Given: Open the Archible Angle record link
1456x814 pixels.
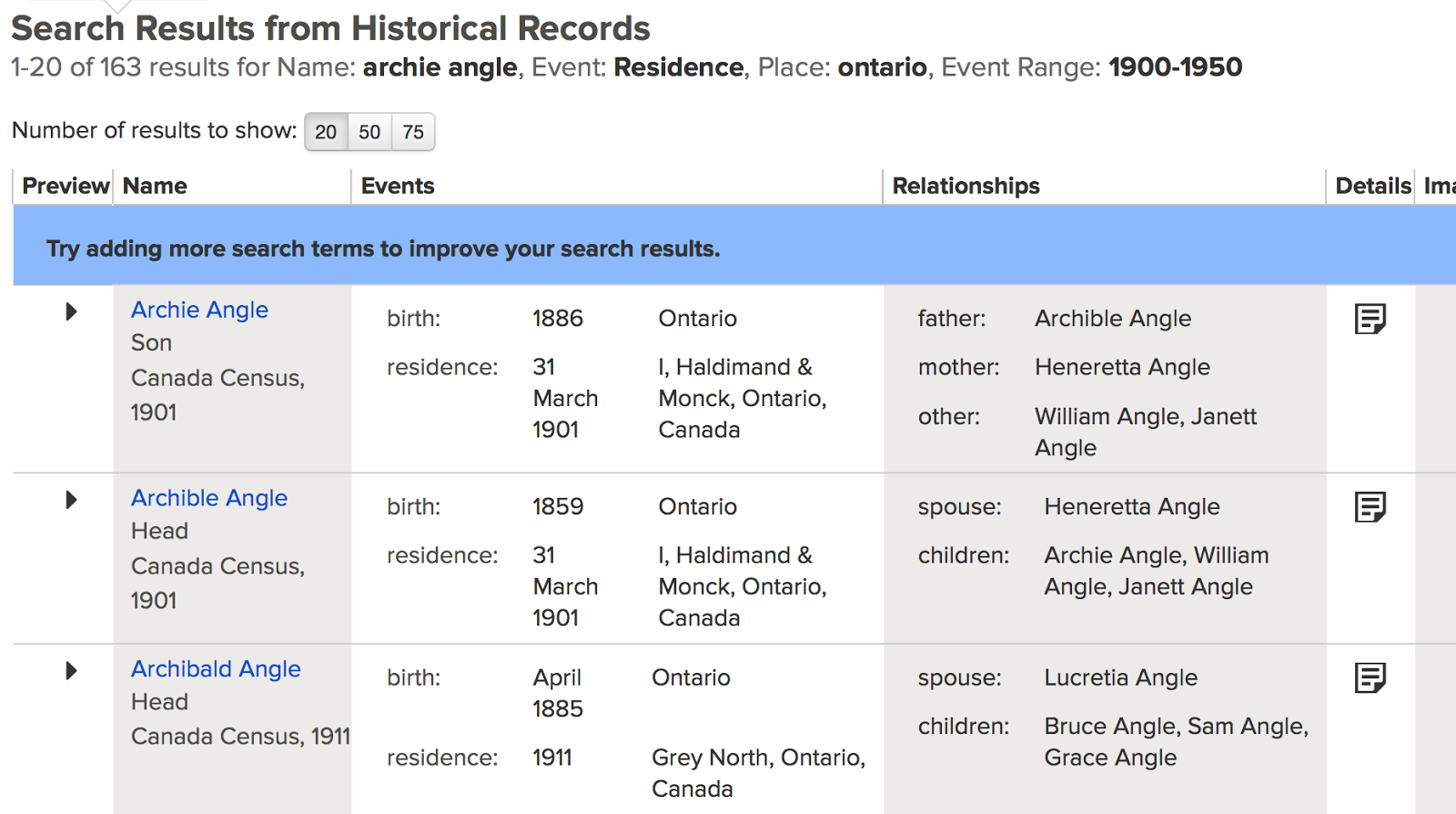Looking at the screenshot, I should click(209, 498).
